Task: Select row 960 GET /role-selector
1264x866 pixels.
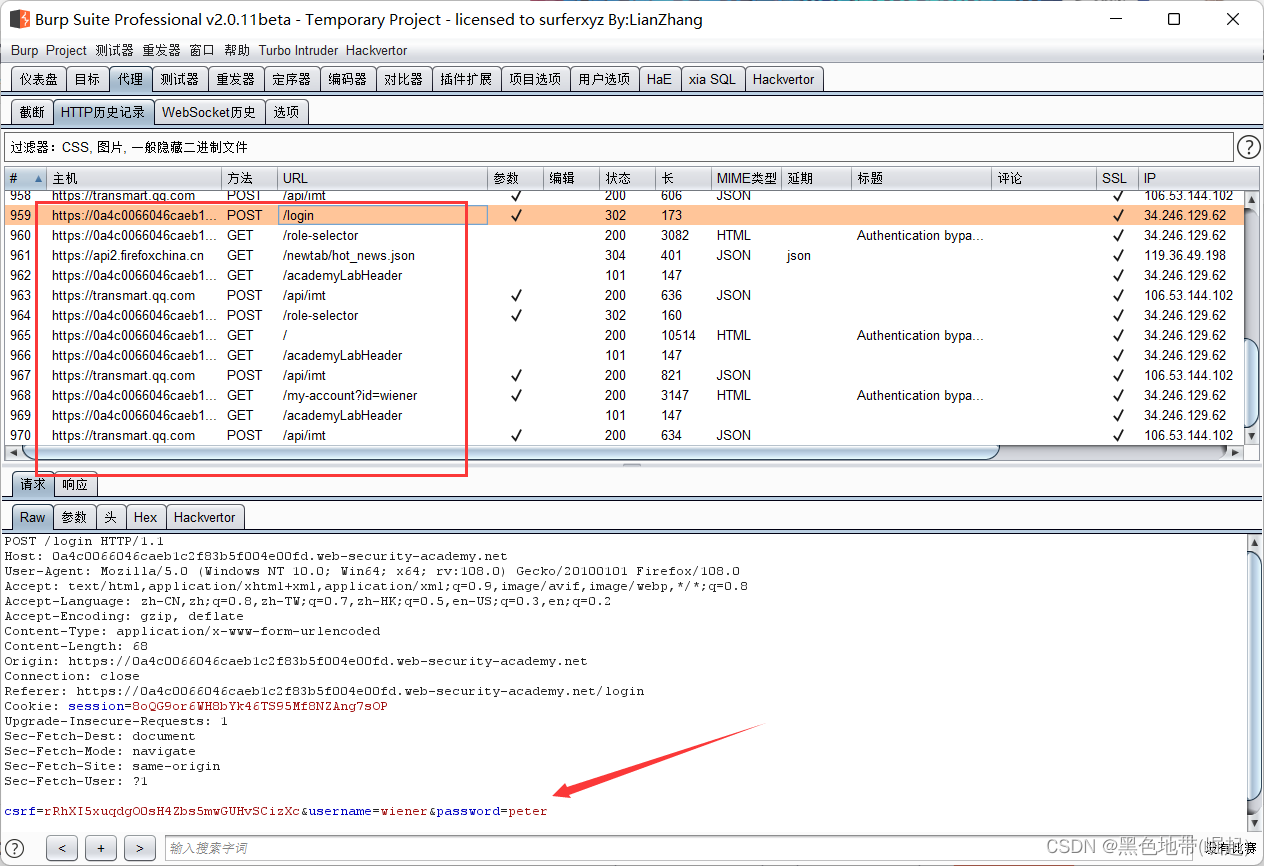Action: pyautogui.click(x=625, y=235)
